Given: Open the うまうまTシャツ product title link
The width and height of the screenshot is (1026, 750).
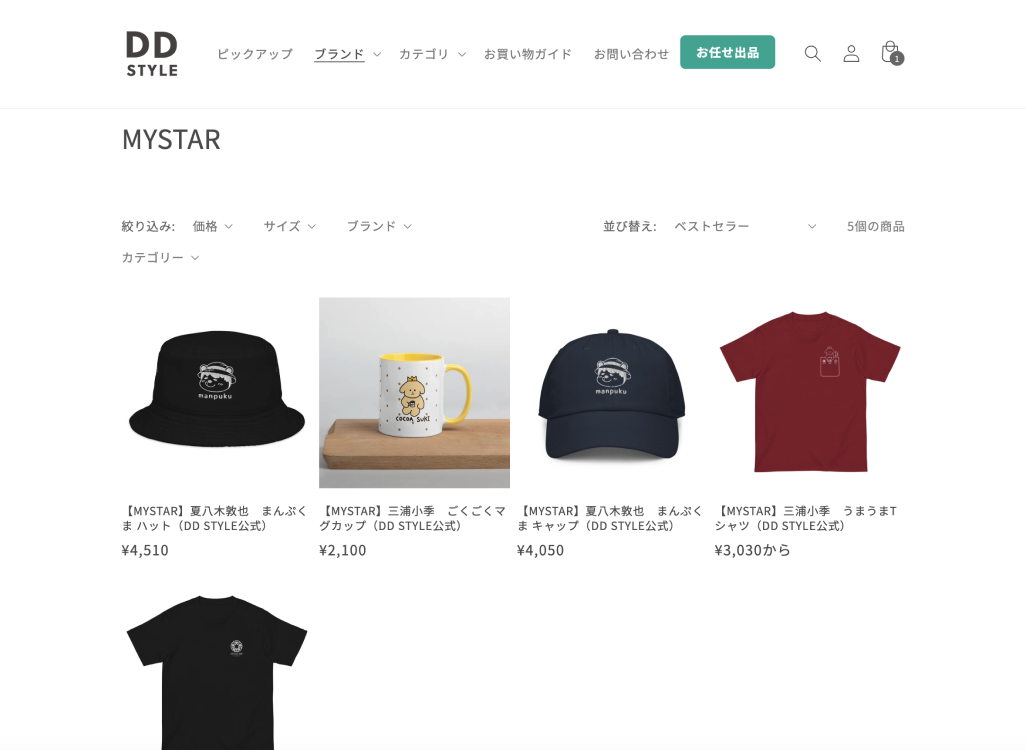Looking at the screenshot, I should (x=805, y=518).
